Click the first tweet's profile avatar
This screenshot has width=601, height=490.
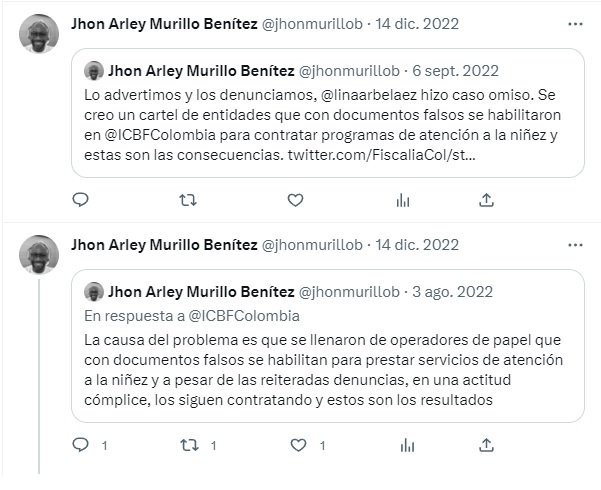39,37
